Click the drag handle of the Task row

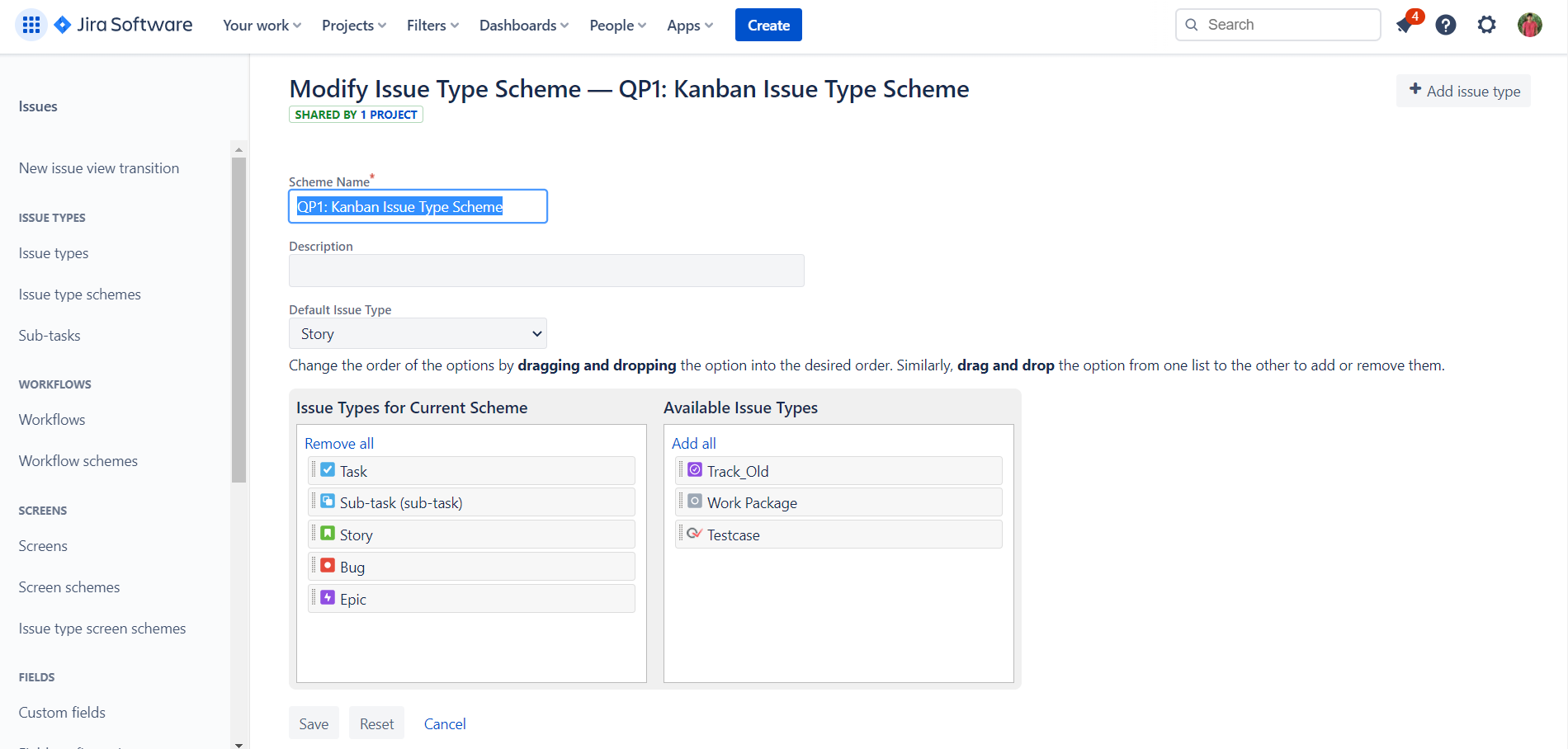314,470
